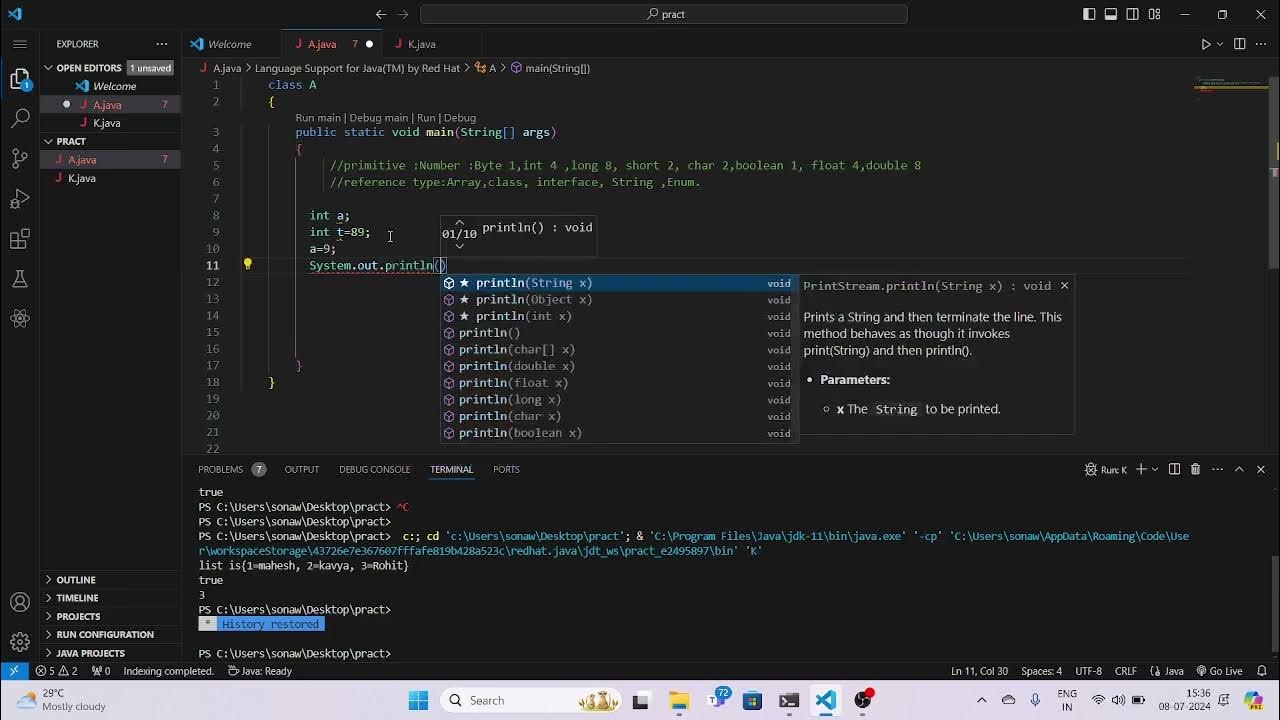Viewport: 1280px width, 720px height.
Task: Kill the terminal with trash icon
Action: pos(1195,469)
